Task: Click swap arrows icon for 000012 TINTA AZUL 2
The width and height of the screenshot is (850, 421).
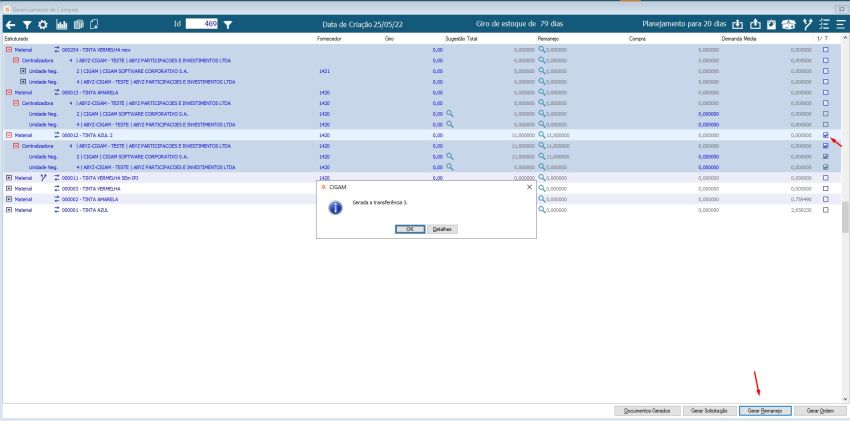Action: click(57, 135)
